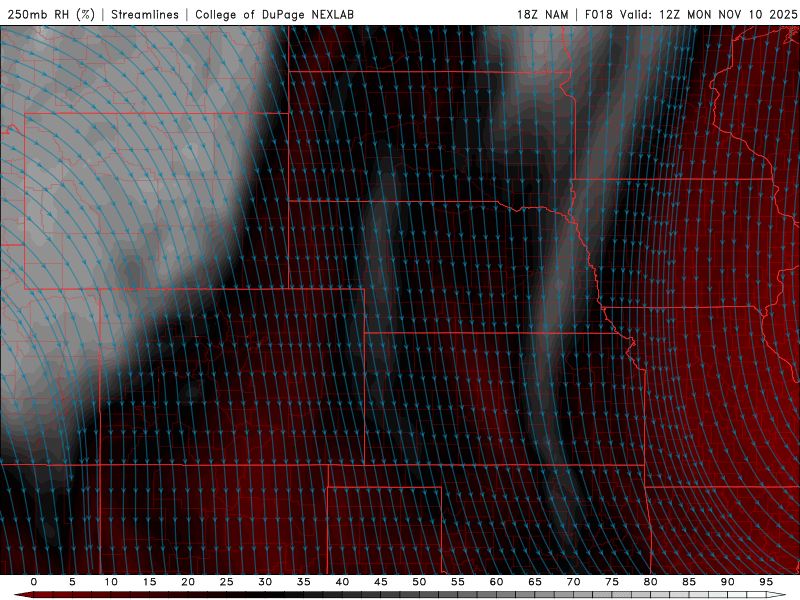Viewport: 800px width, 600px height.
Task: Click the colorbar label '15'
Action: click(x=149, y=582)
